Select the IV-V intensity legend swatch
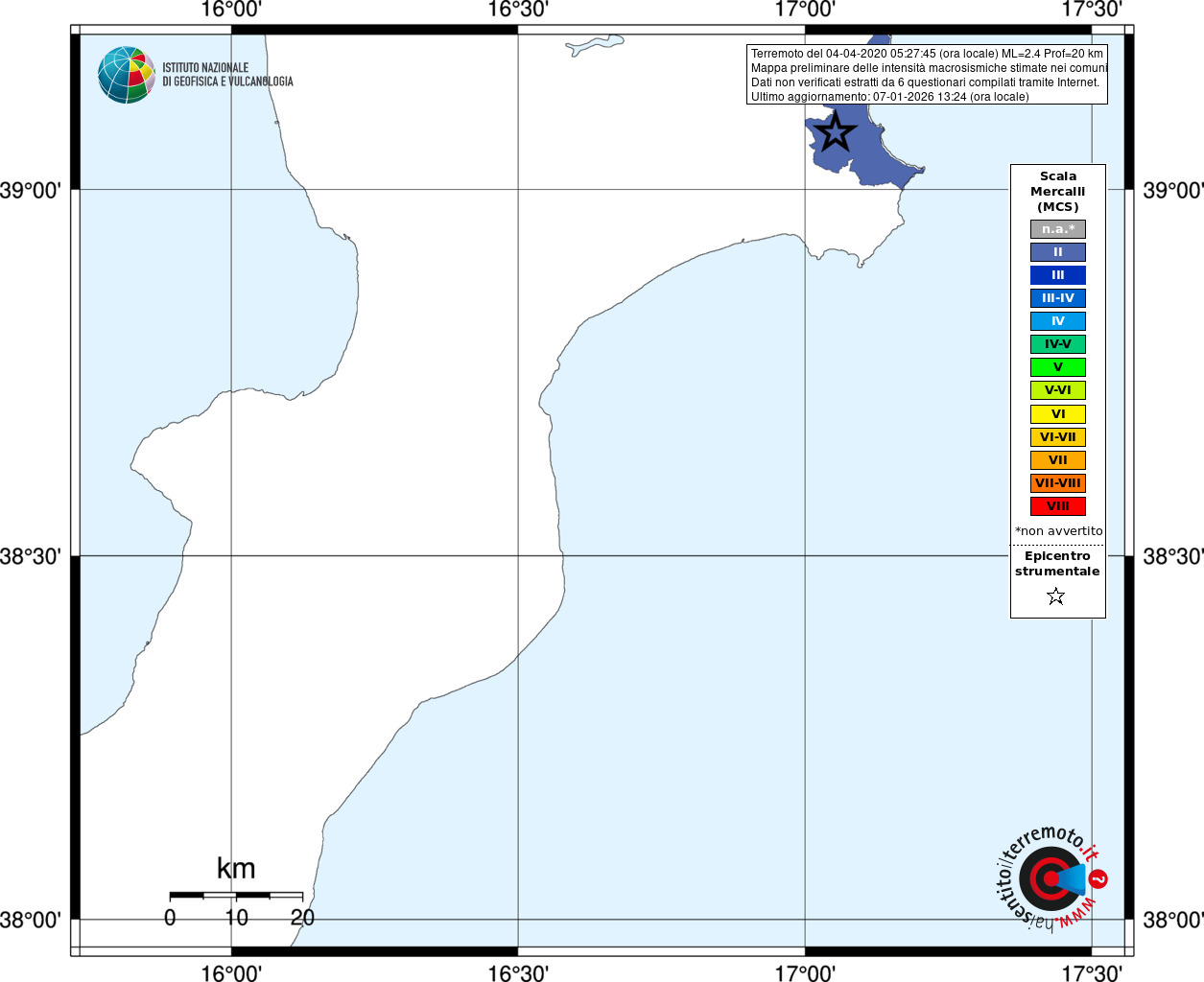Viewport: 1204px width, 982px height. pos(1058,344)
